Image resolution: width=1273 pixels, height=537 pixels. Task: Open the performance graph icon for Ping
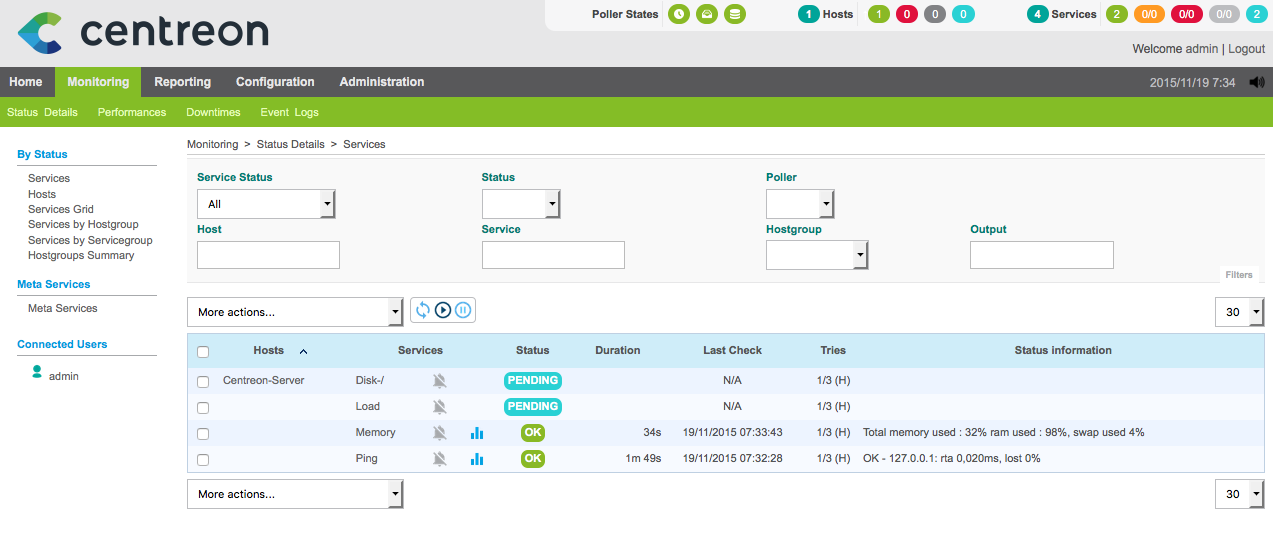pos(477,459)
